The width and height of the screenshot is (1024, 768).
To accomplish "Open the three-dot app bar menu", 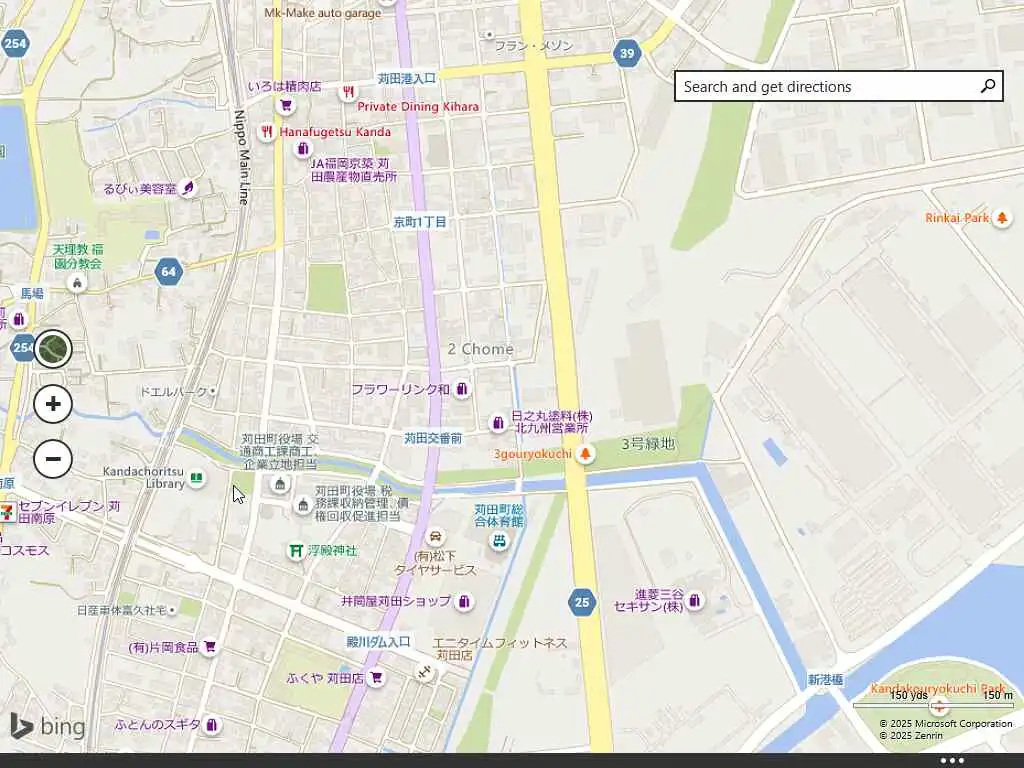I will tap(952, 761).
